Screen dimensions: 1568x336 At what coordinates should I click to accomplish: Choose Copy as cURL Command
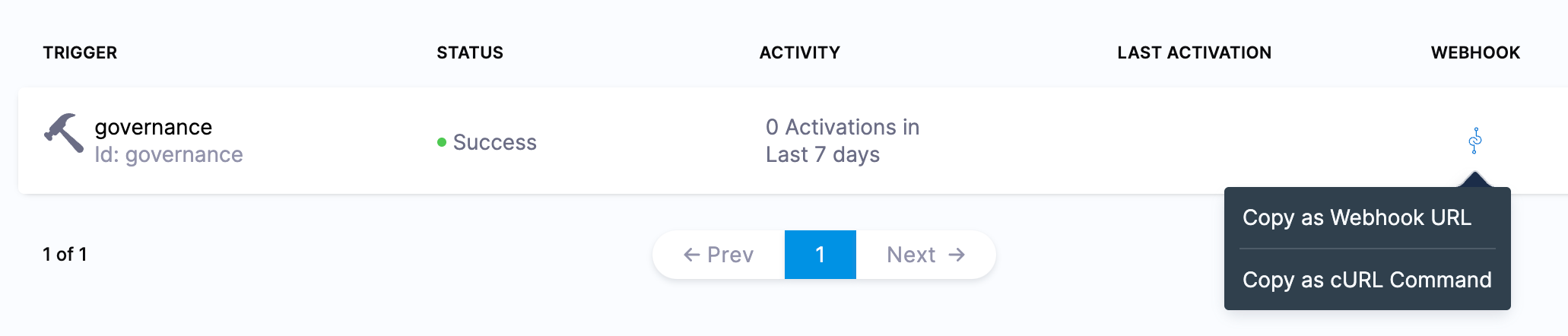(x=1366, y=280)
